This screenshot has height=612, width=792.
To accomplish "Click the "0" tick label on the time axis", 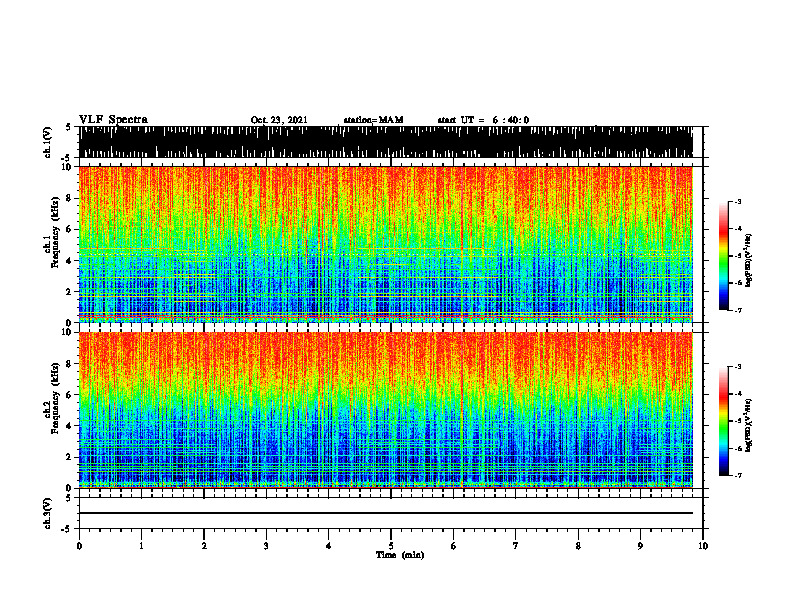I will tap(79, 546).
